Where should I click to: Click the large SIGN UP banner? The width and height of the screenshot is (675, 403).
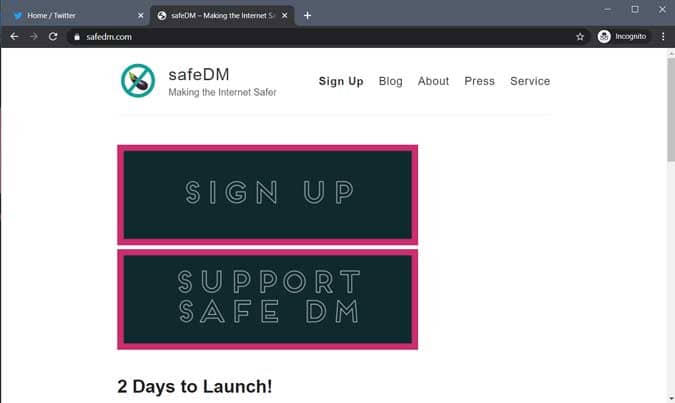point(267,195)
